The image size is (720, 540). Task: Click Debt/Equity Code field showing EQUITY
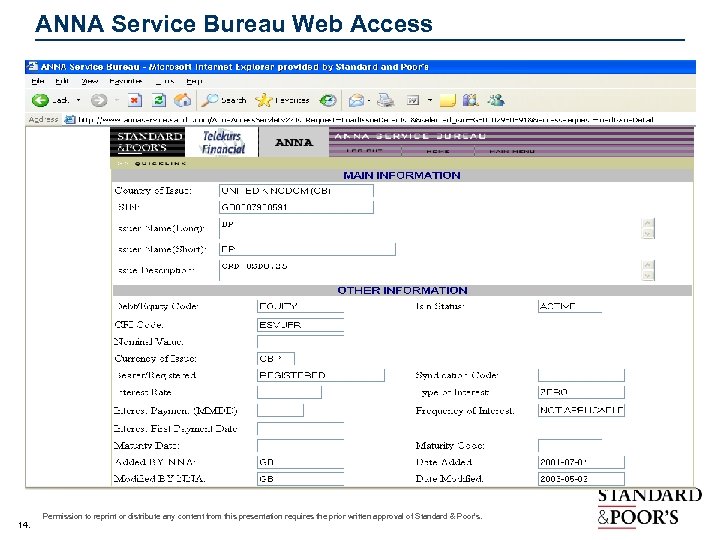tap(300, 306)
